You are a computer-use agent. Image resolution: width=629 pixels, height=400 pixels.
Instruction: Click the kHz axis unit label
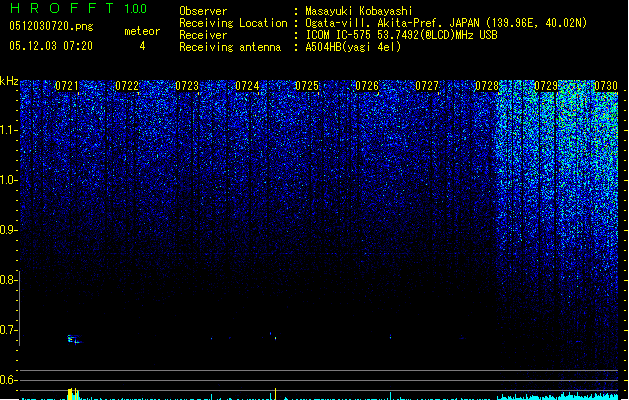click(x=9, y=81)
